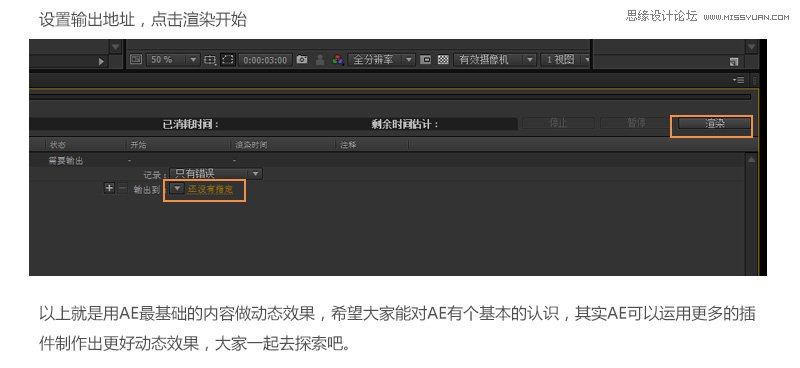The image size is (800, 368).
Task: Click the always preview this view icon
Action: tap(136, 60)
